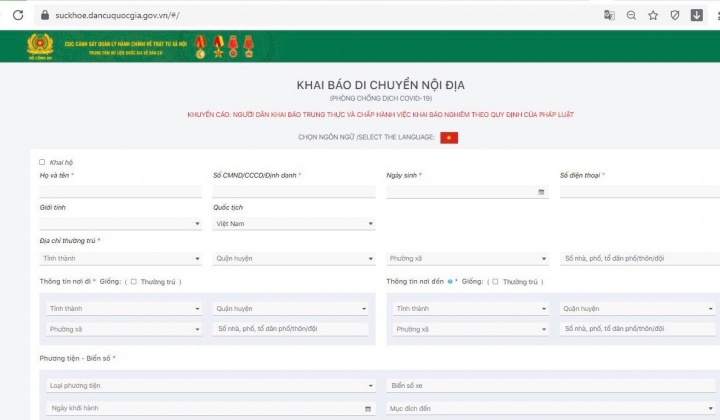This screenshot has height=420, width=720.
Task: Click the blue info dot next to Thông tin nơi đến
Action: tap(450, 281)
